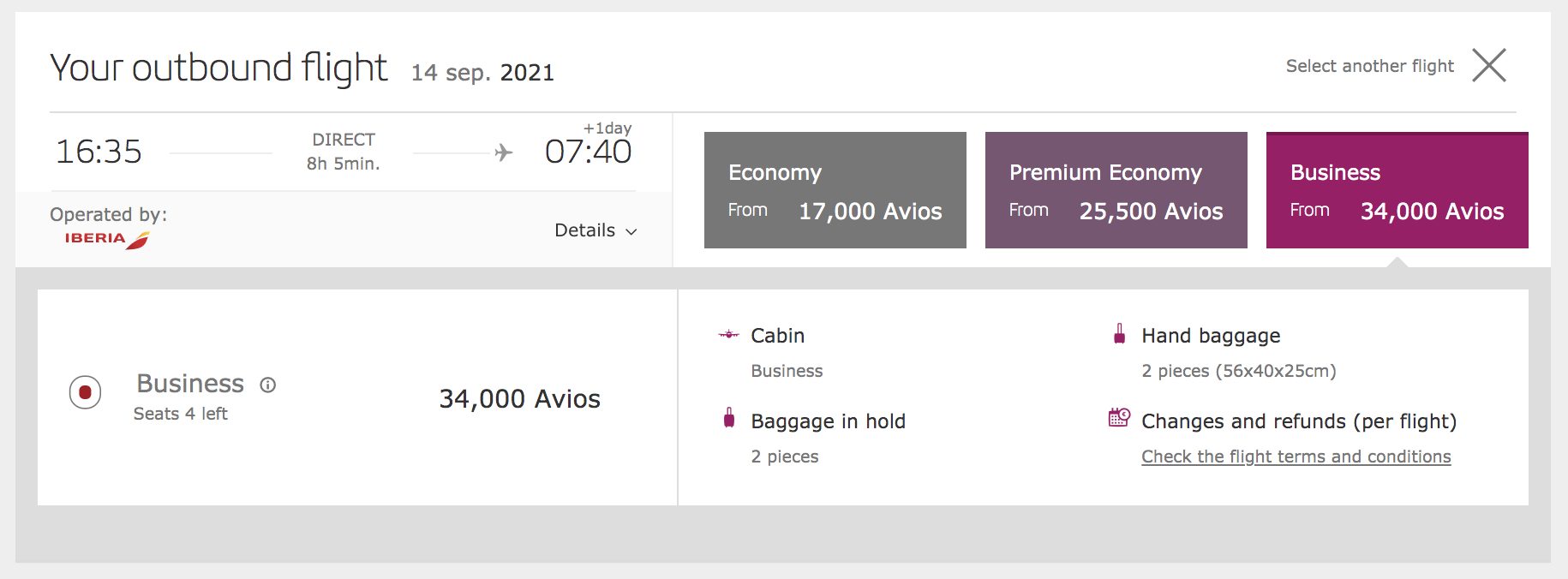Open Check the flight terms and conditions link
The width and height of the screenshot is (1568, 579).
[x=1296, y=457]
